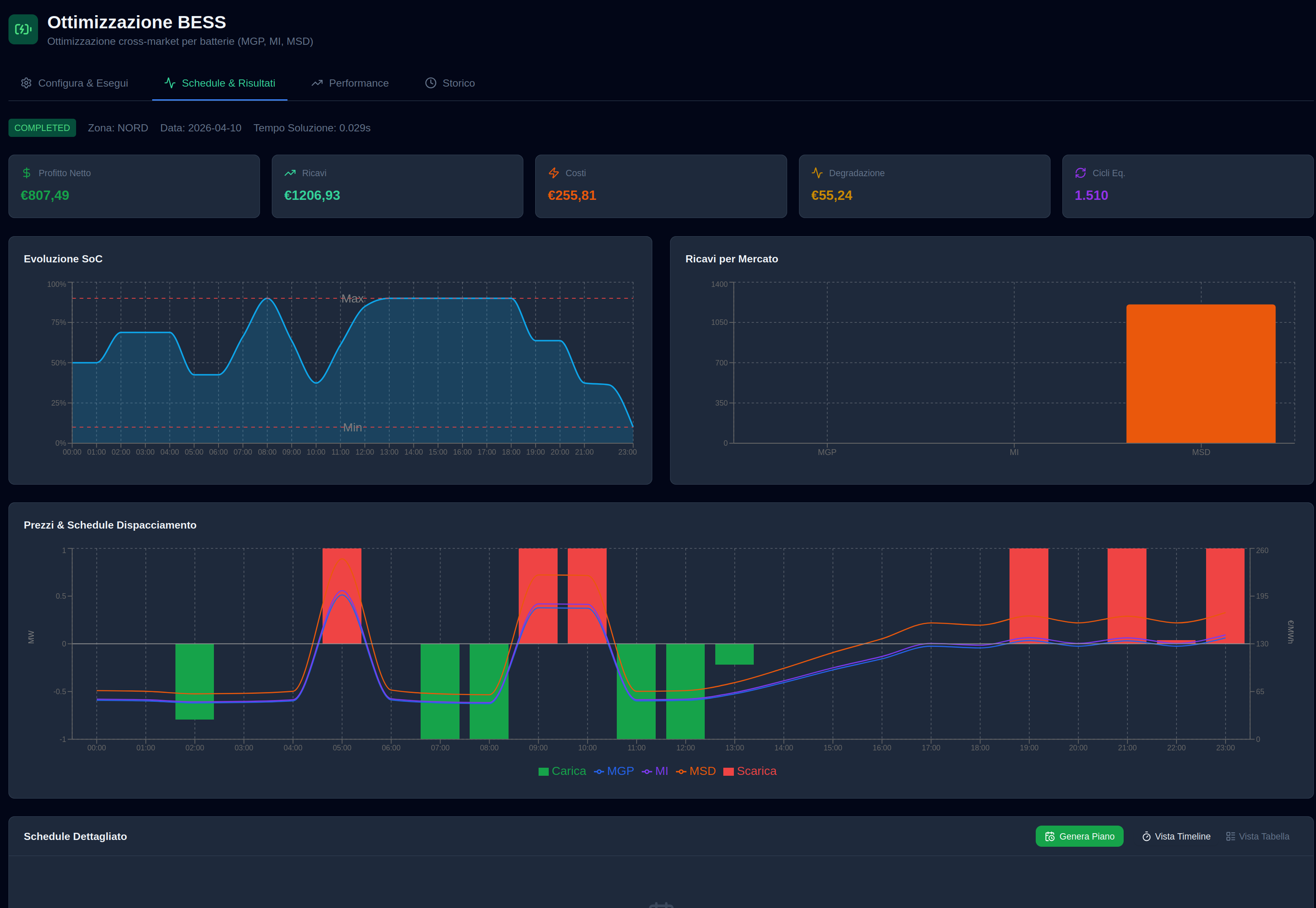
Task: Click the battery logo icon next to Ottimizzazione BESS
Action: 23,29
